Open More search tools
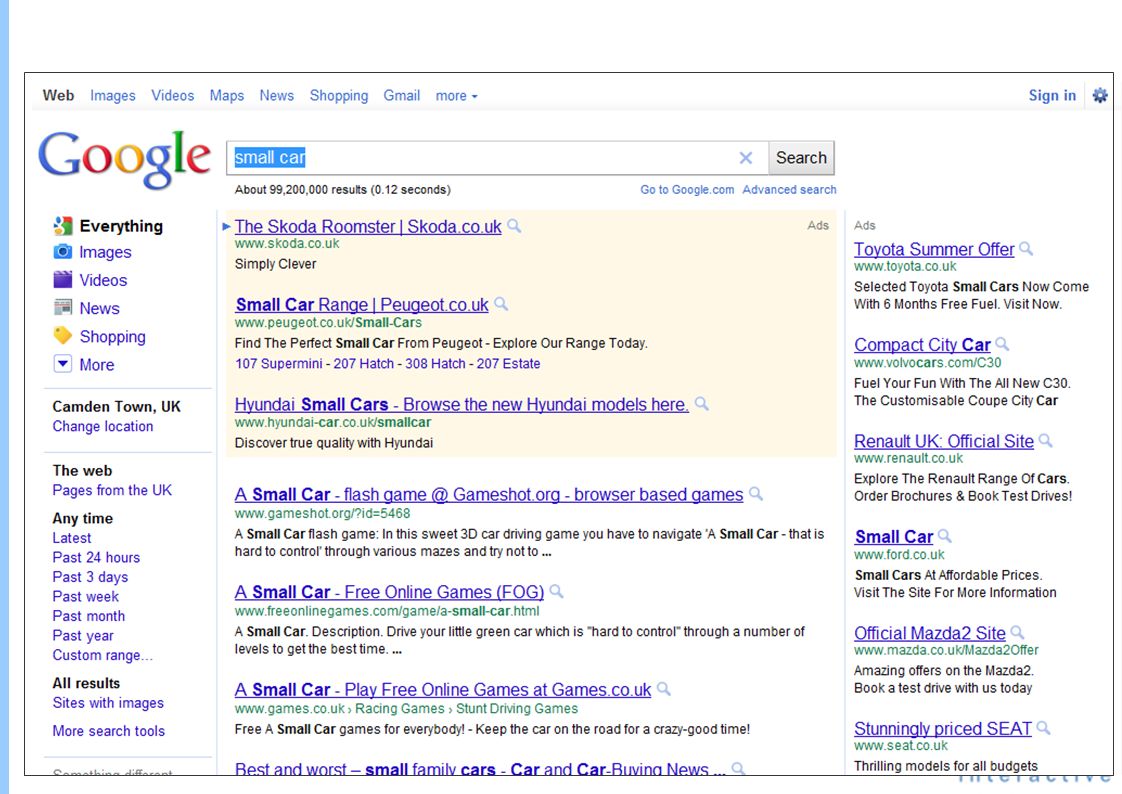 pos(108,731)
